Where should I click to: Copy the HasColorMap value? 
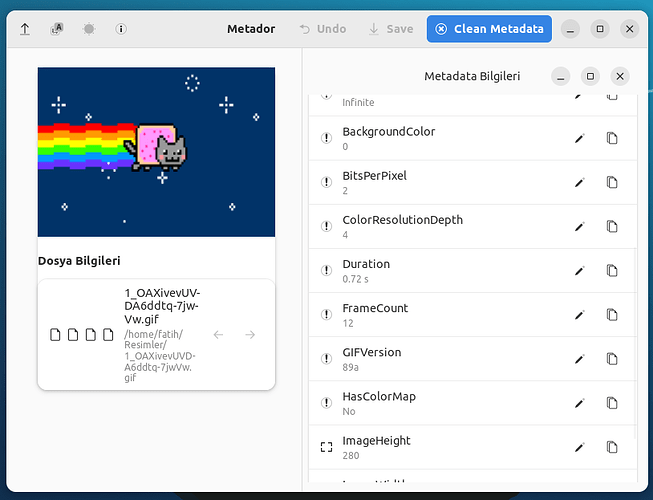(612, 403)
